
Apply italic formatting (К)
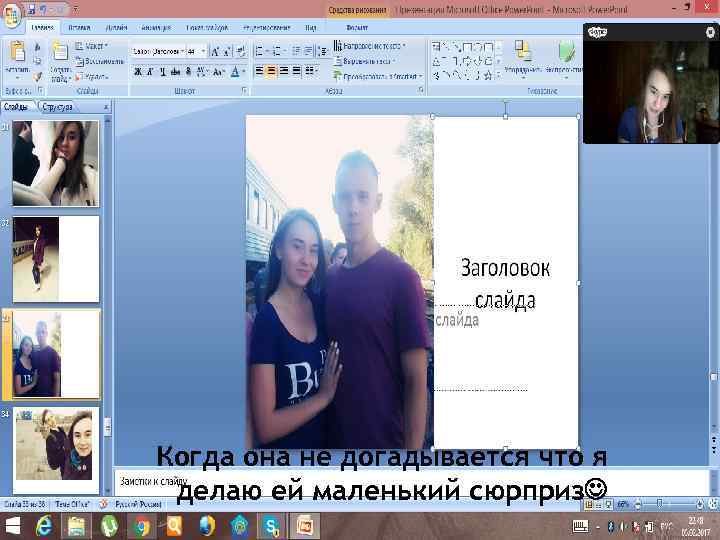pos(150,72)
